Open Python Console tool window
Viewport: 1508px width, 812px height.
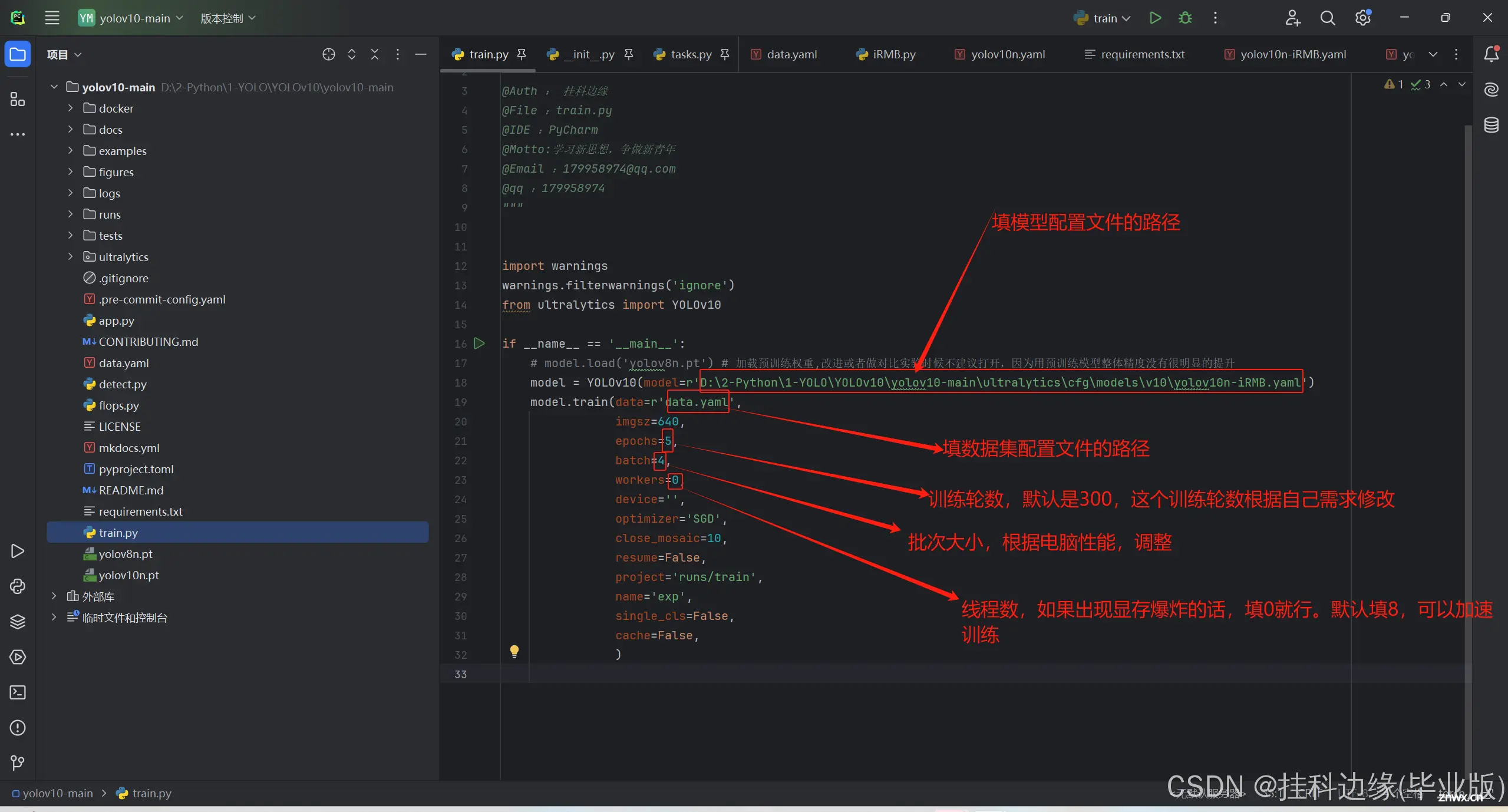pyautogui.click(x=18, y=586)
